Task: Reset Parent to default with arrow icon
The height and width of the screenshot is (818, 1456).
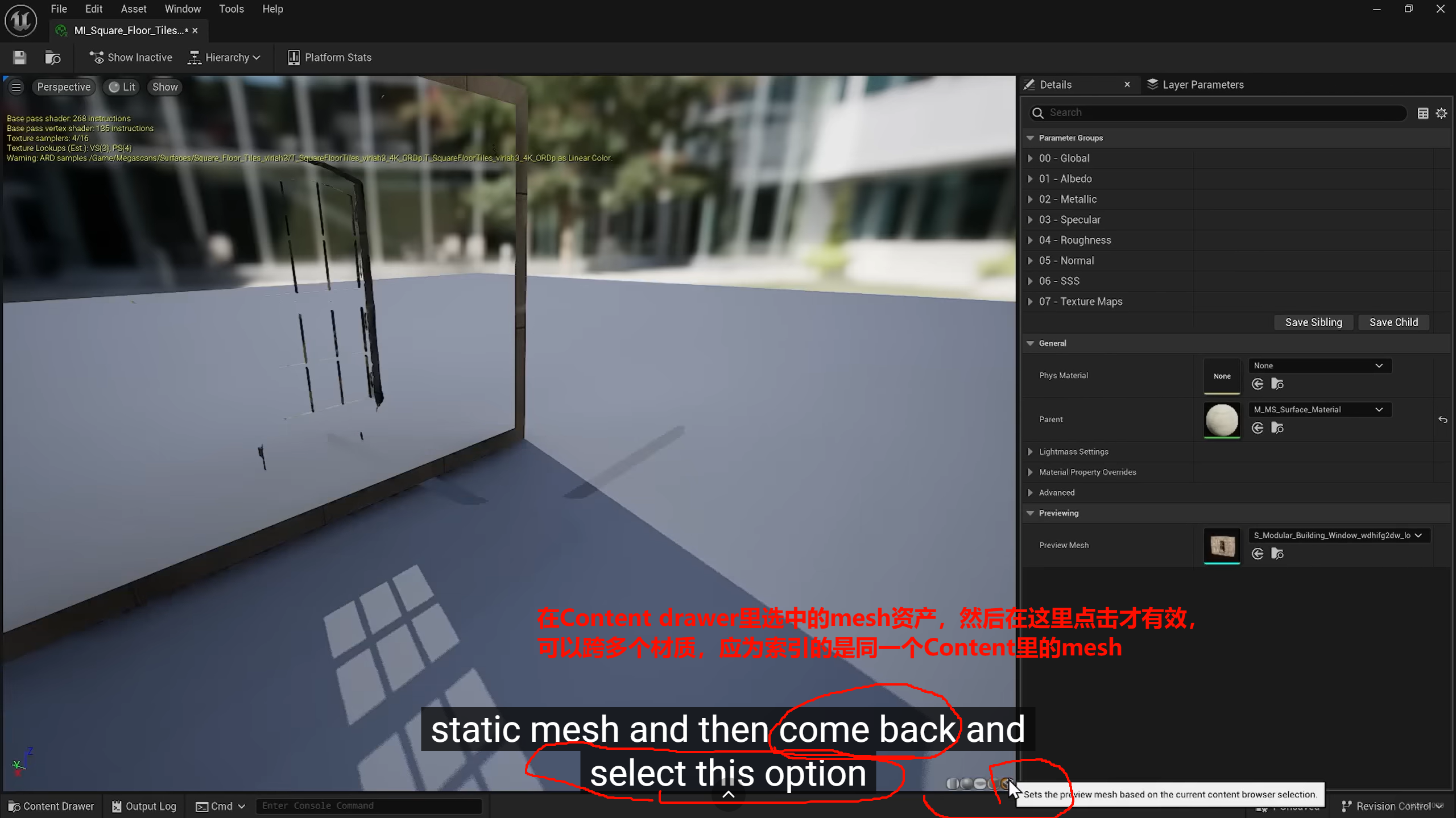Action: click(x=1443, y=420)
